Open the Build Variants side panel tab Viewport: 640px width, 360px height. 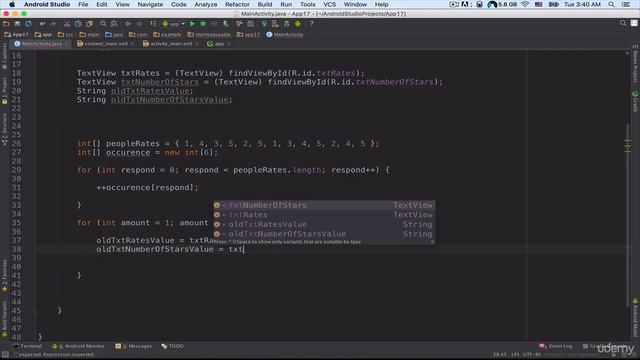coord(4,319)
